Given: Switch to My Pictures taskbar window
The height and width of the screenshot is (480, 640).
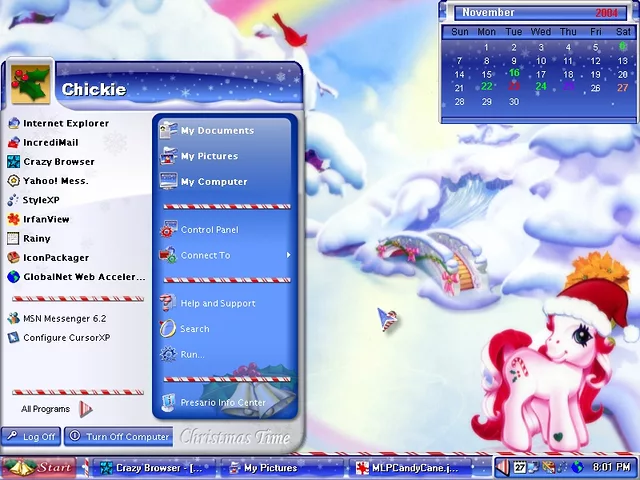Looking at the screenshot, I should point(282,468).
